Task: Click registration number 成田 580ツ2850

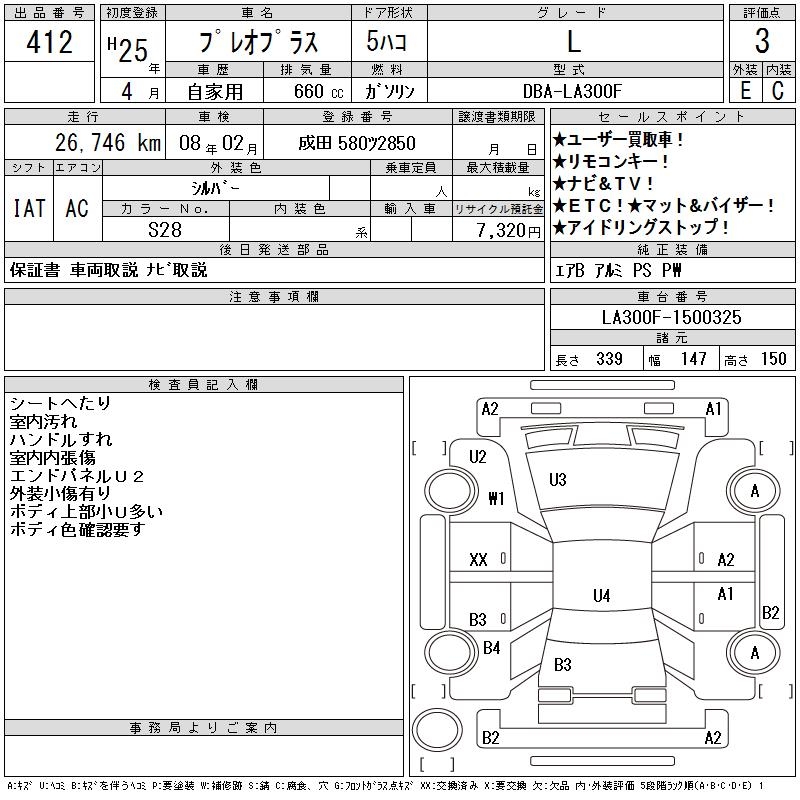Action: tap(357, 144)
